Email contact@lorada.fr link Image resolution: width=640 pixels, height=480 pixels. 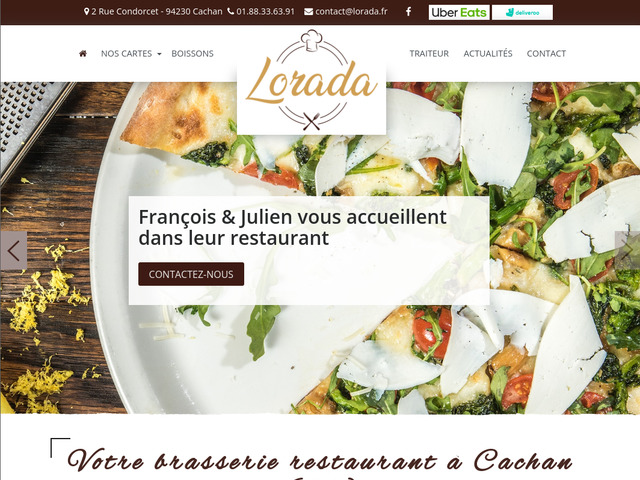tap(351, 11)
